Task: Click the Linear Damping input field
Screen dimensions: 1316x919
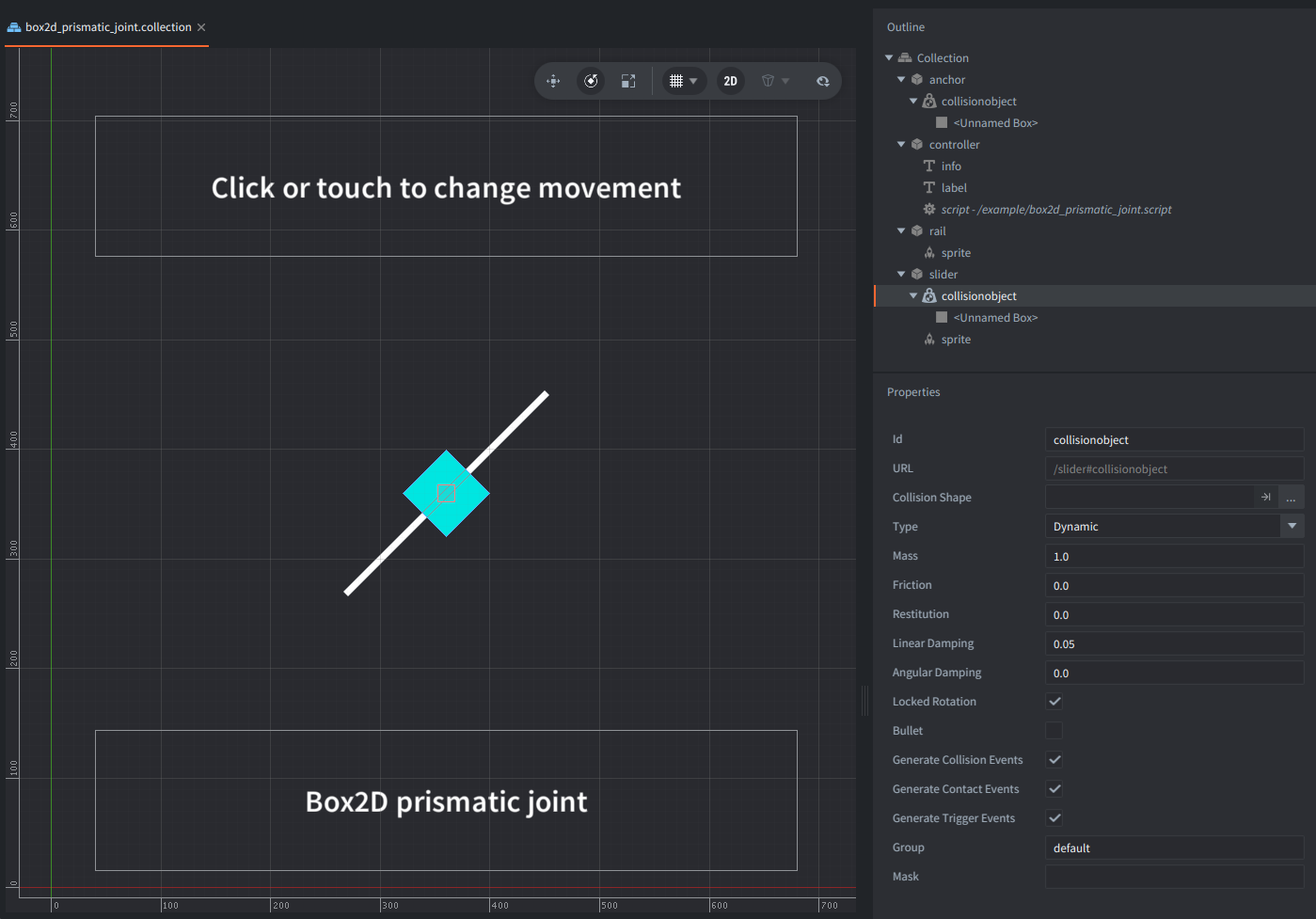Action: [x=1174, y=644]
